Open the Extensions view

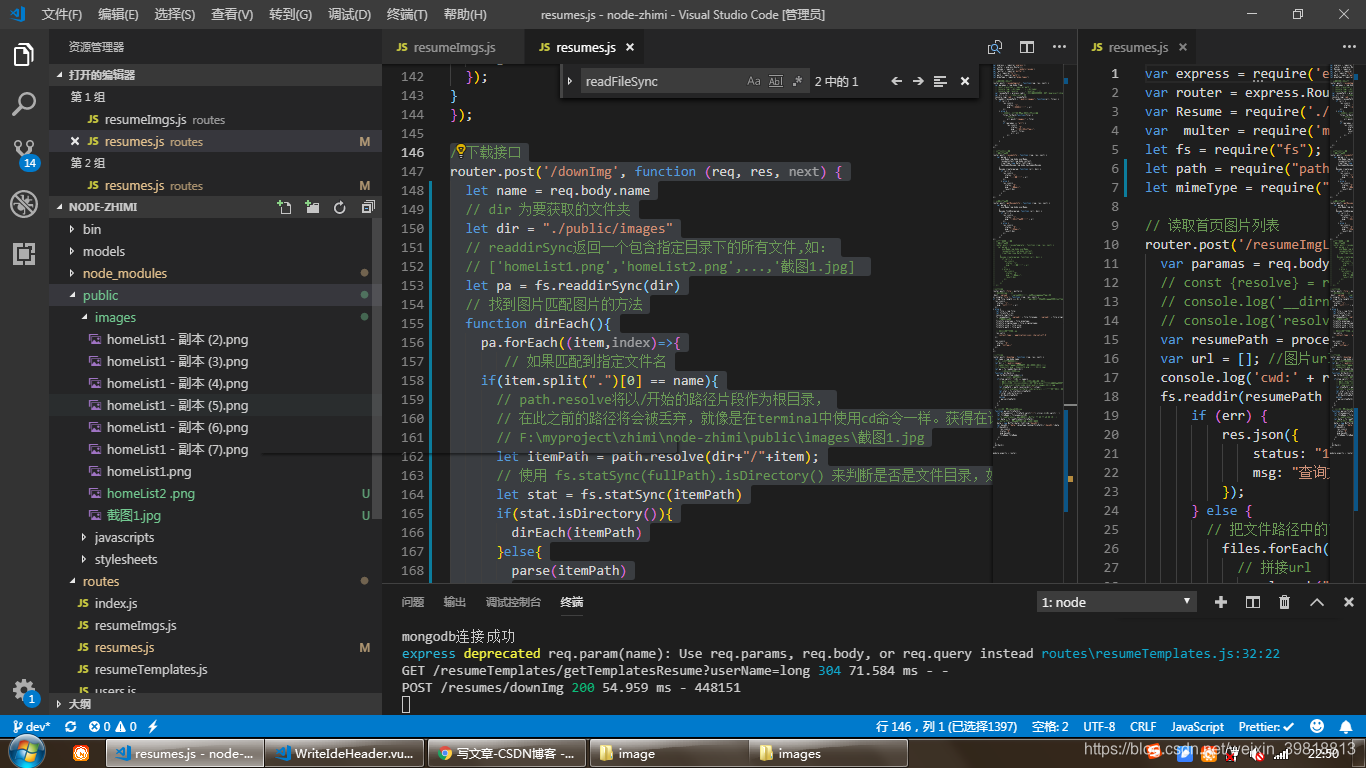[24, 254]
